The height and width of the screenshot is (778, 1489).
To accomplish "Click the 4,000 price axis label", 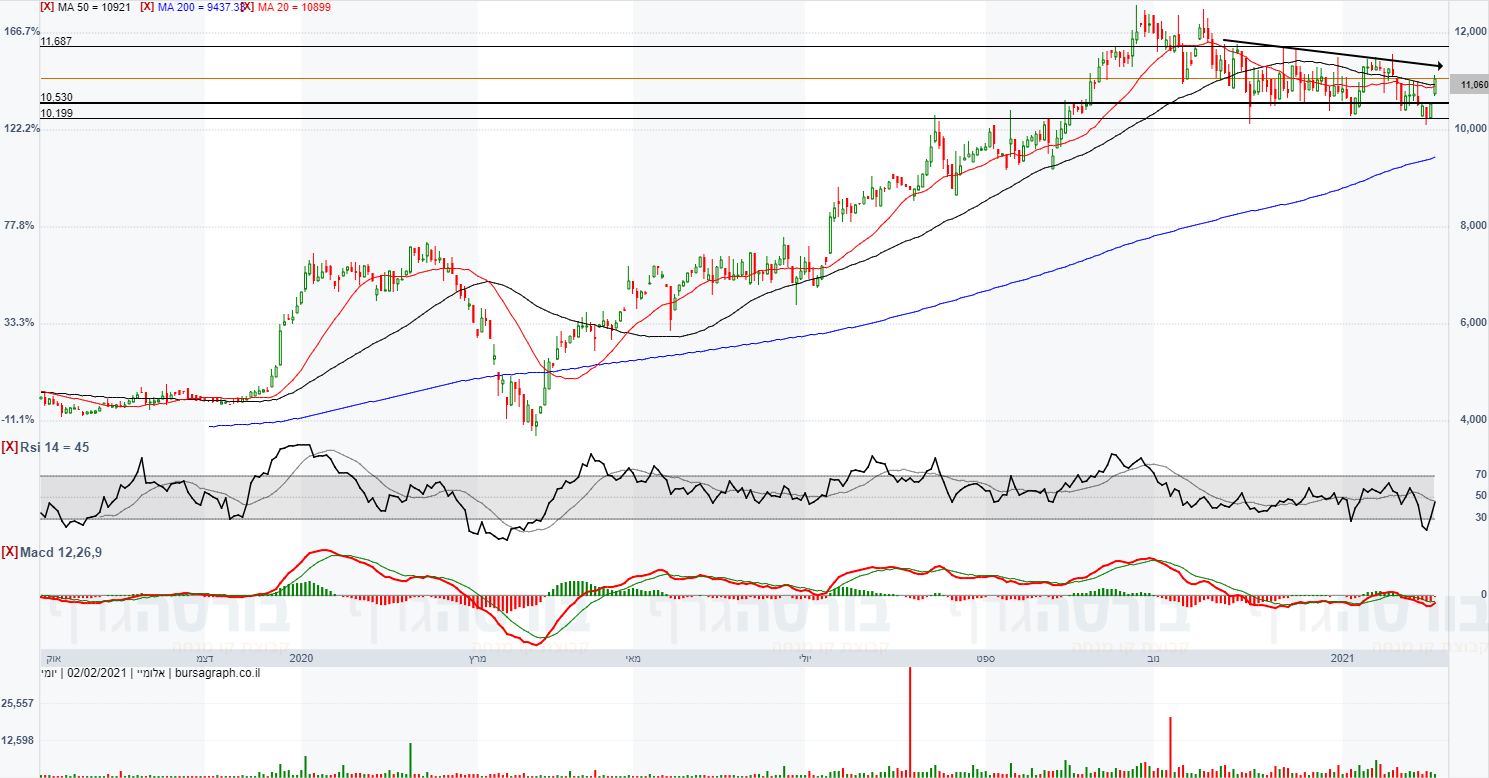I will pos(1474,420).
